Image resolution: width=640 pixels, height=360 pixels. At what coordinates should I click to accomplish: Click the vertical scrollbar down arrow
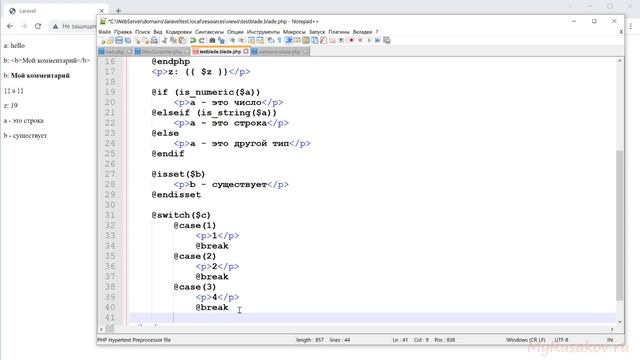620,322
